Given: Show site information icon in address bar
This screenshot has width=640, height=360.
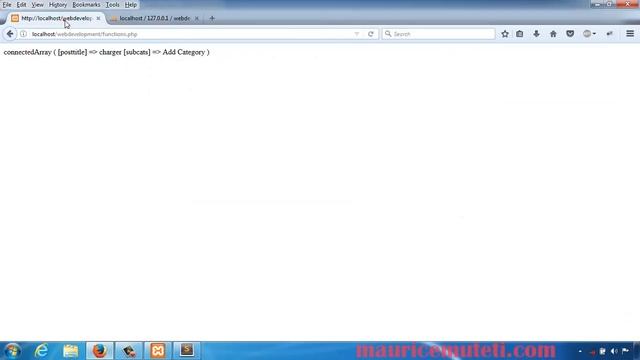Looking at the screenshot, I should pyautogui.click(x=24, y=34).
